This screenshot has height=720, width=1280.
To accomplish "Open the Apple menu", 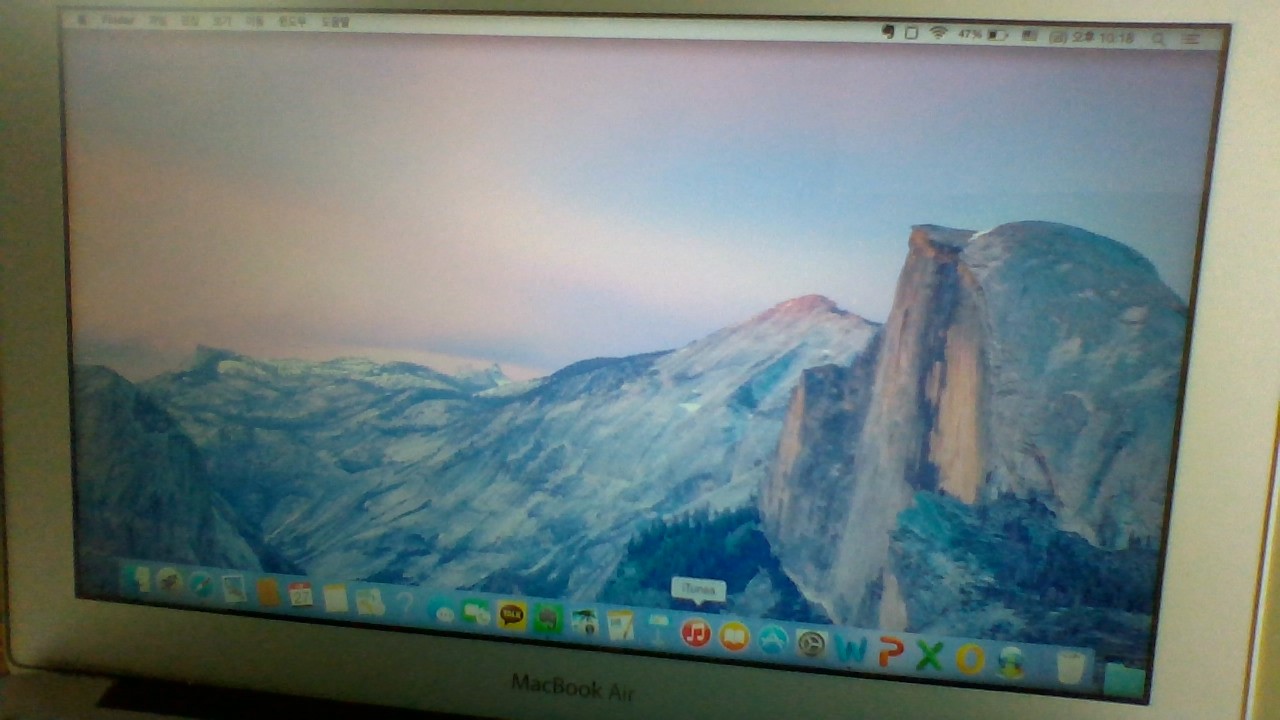I will click(x=82, y=20).
